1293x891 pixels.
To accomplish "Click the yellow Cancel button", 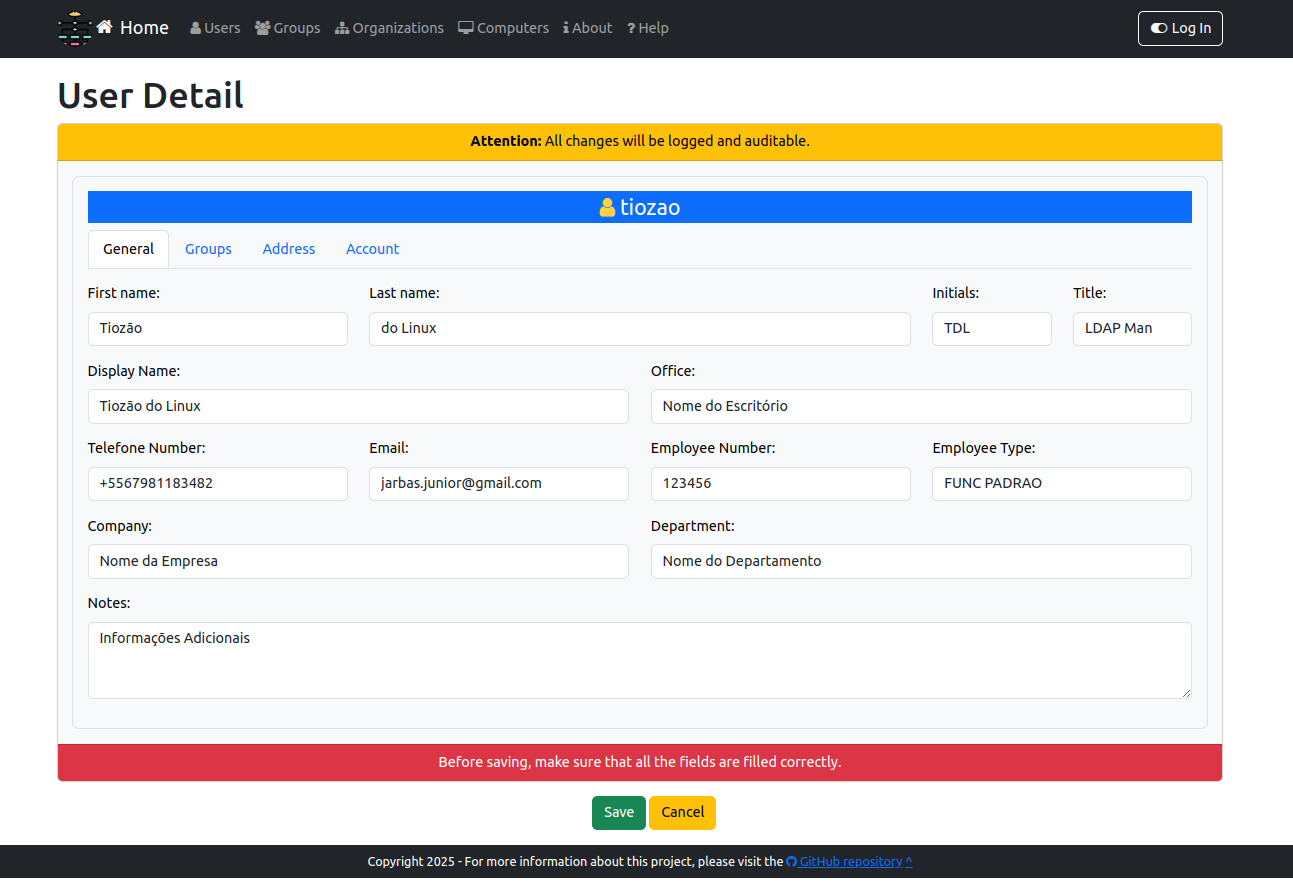I will (683, 813).
